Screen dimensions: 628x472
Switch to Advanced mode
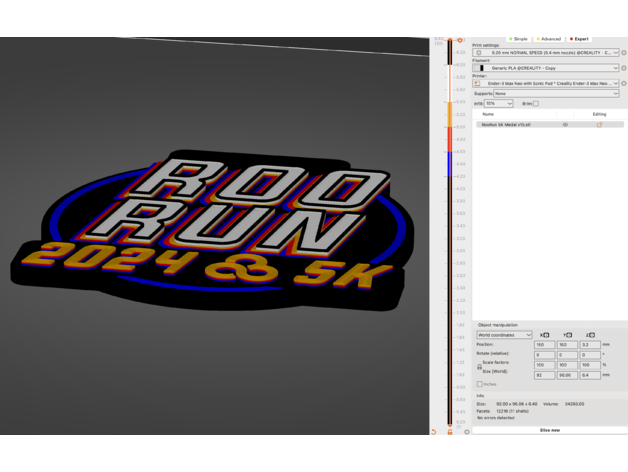coord(550,38)
